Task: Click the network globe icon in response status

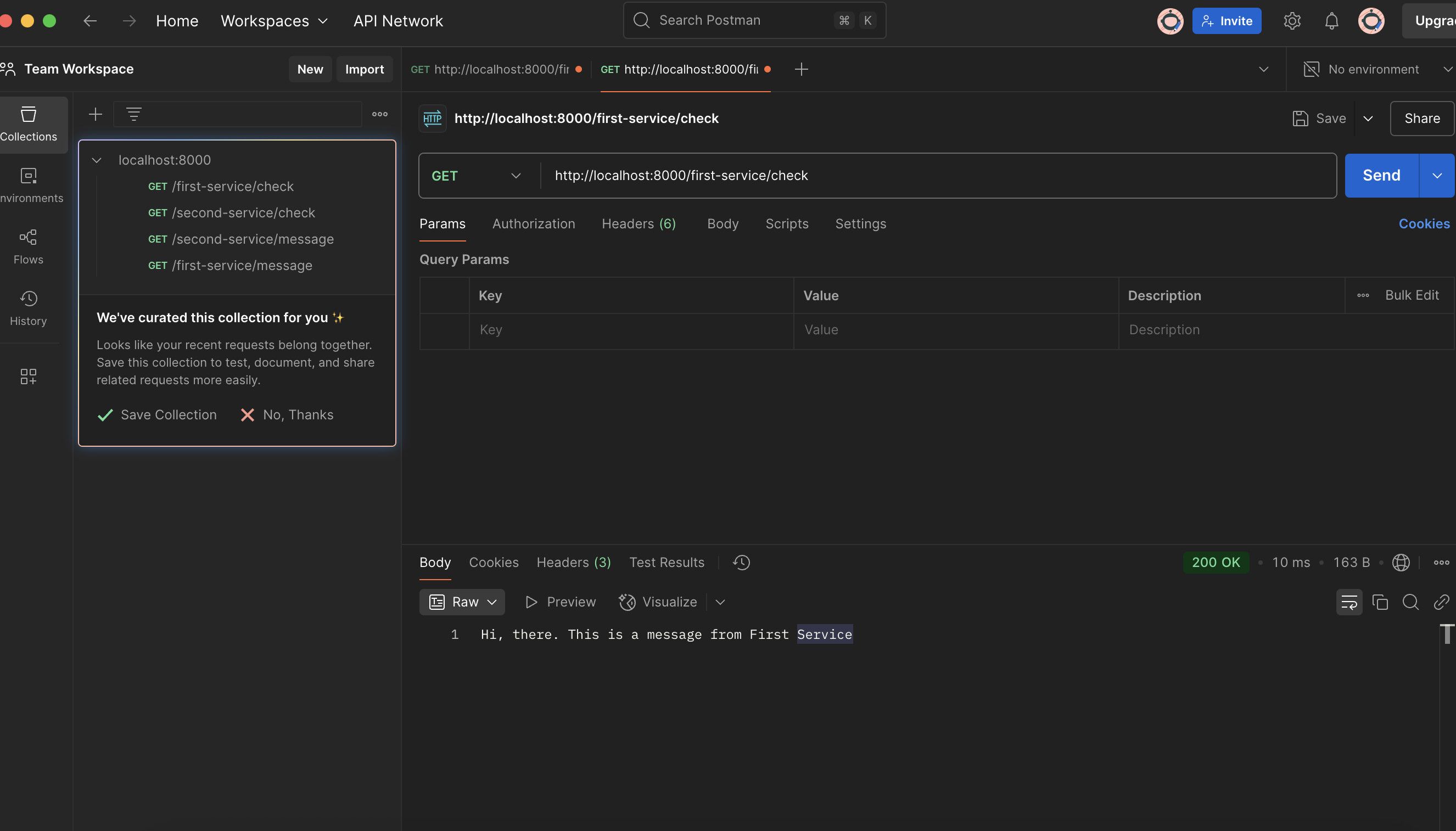Action: pos(1401,562)
